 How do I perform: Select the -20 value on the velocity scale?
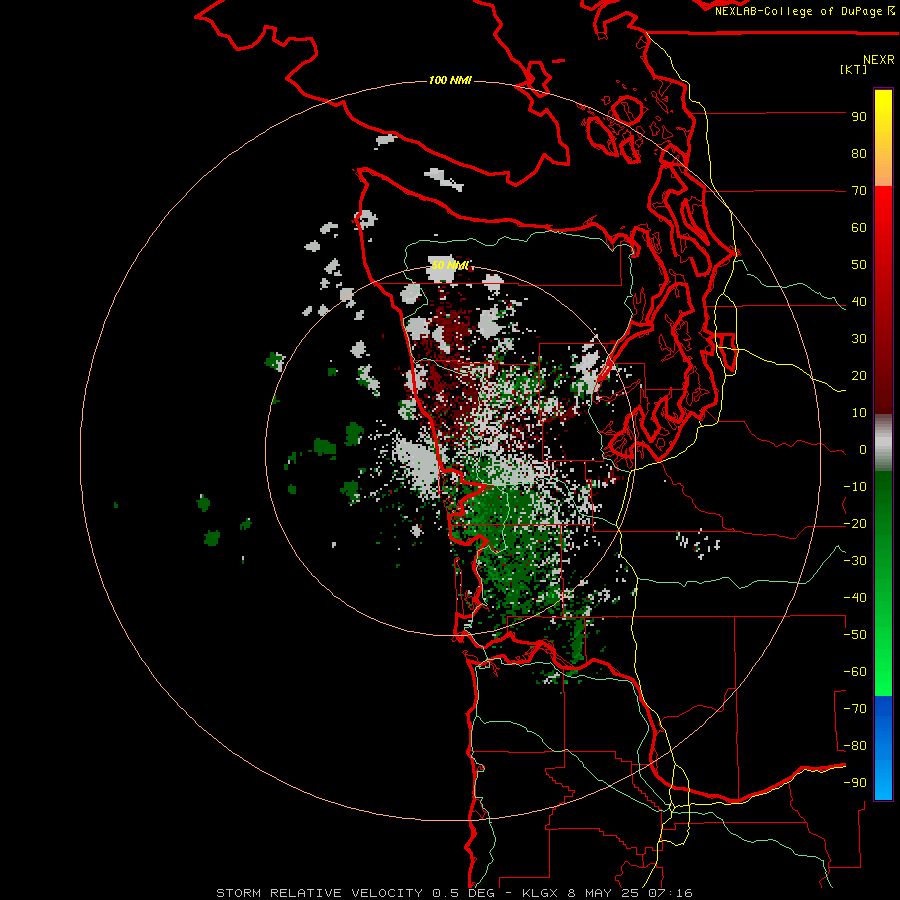855,524
